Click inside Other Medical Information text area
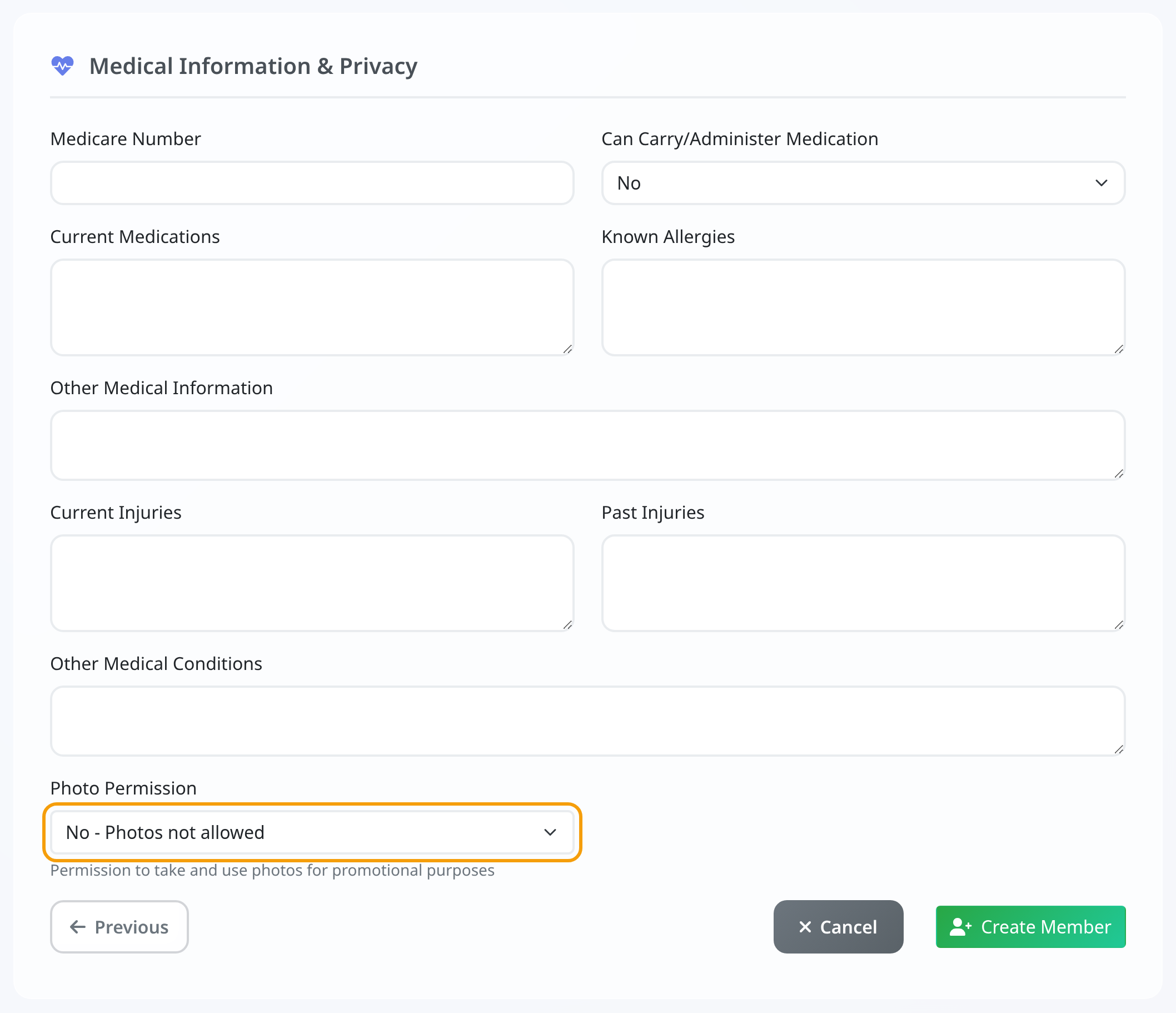The image size is (1176, 1013). pos(588,445)
